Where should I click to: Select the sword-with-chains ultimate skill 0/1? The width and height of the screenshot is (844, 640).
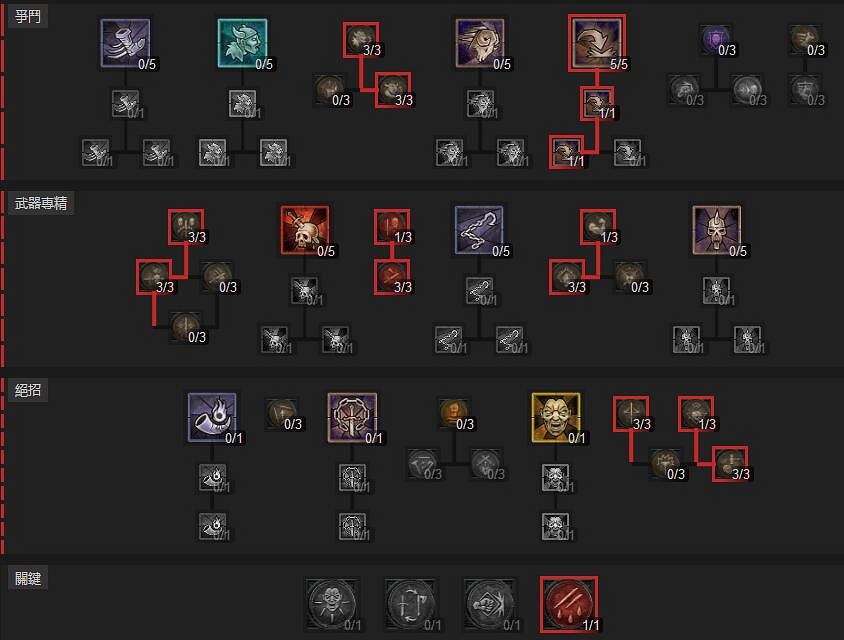pos(353,418)
